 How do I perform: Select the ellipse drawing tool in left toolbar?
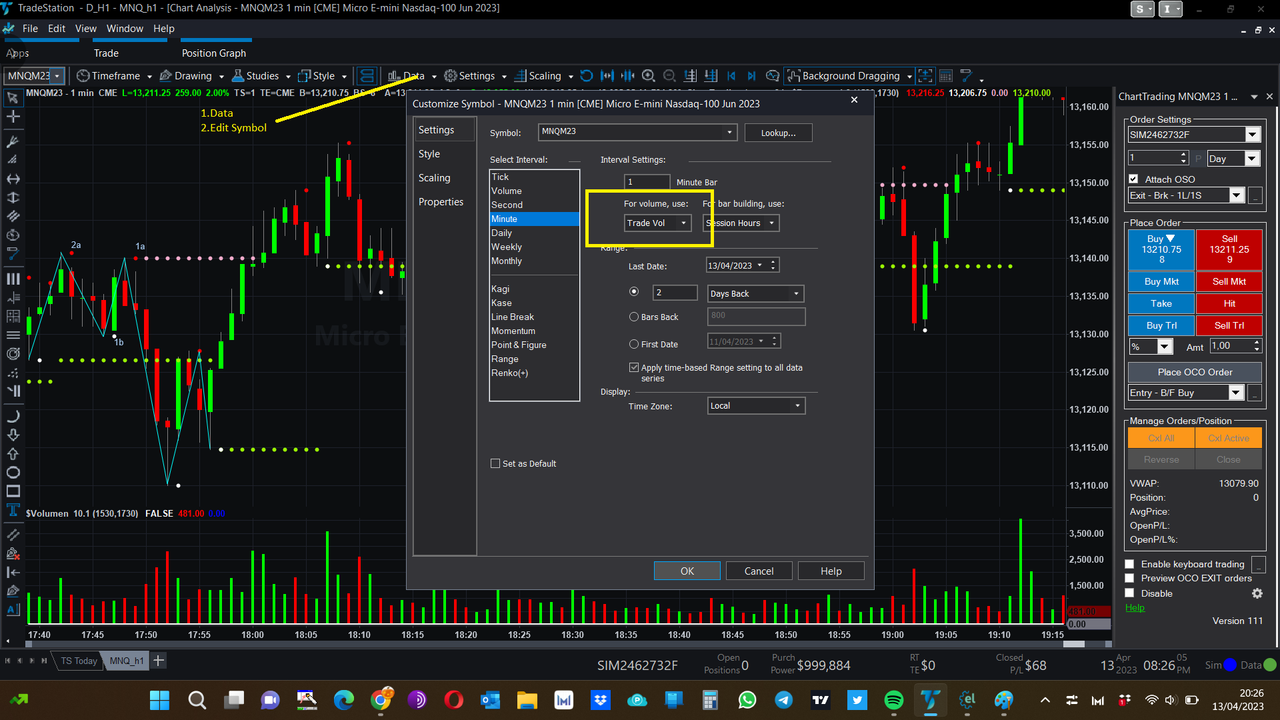coord(13,472)
